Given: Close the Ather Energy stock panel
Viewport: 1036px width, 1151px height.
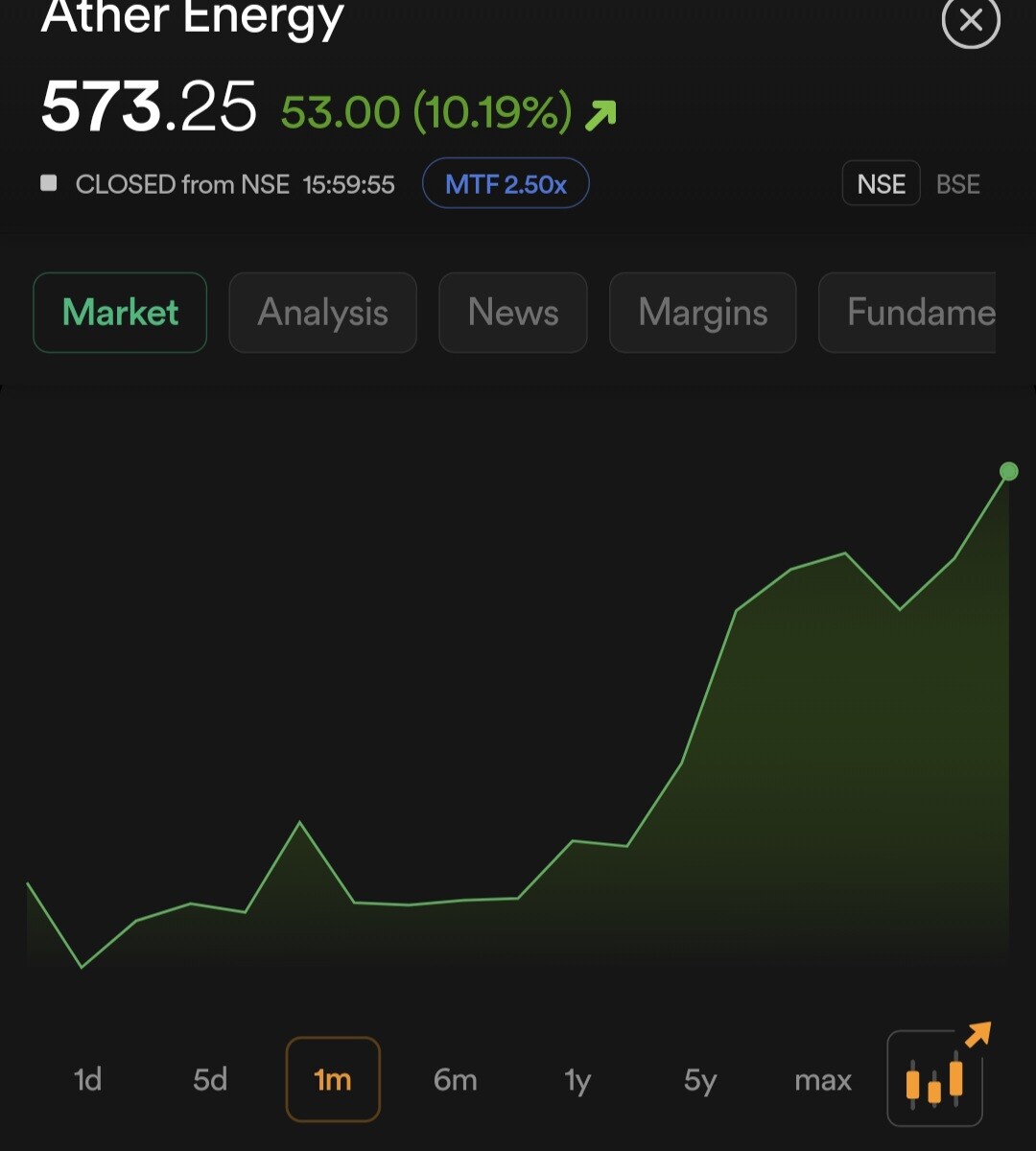Looking at the screenshot, I should [971, 20].
